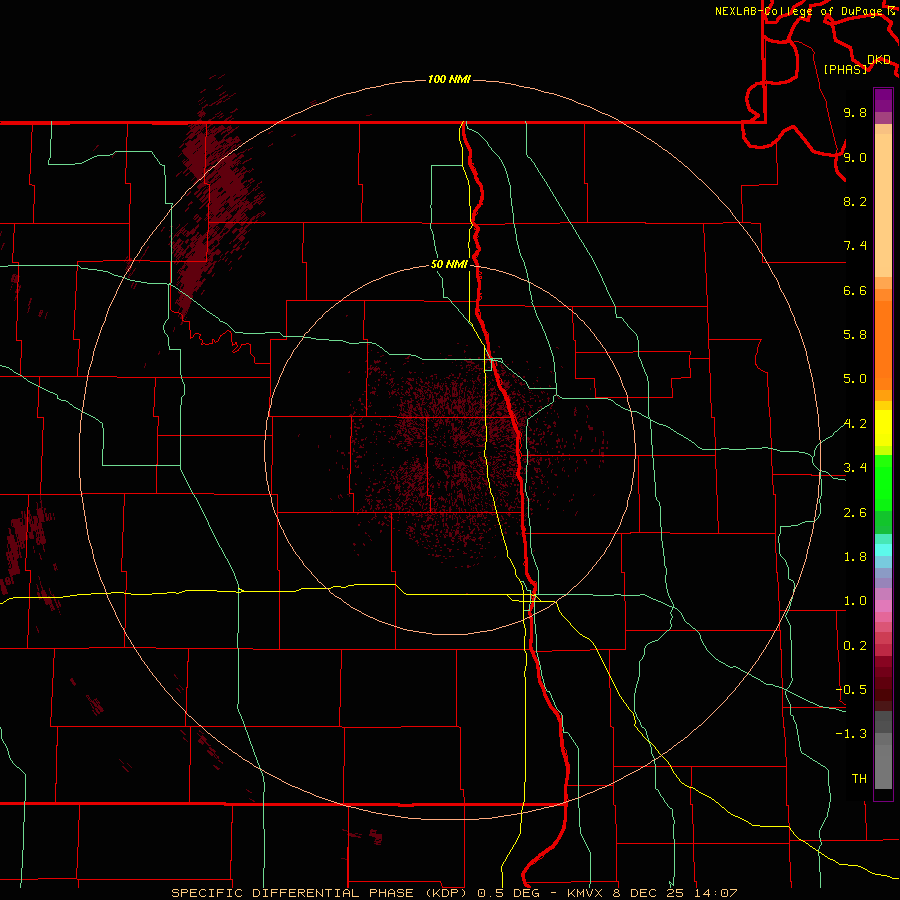Image resolution: width=900 pixels, height=900 pixels.
Task: Click the 50 NMI range ring label
Action: tap(449, 265)
